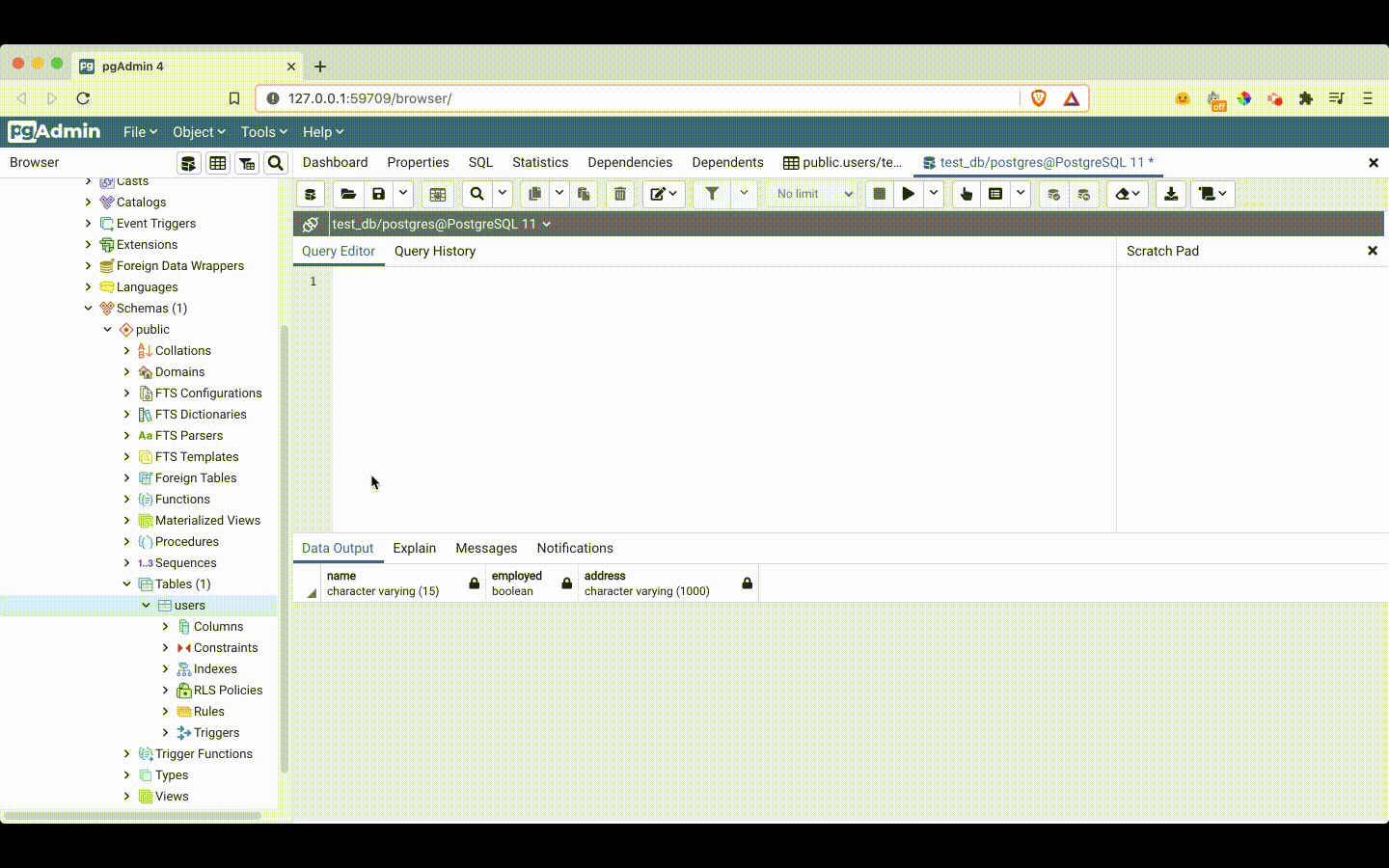1389x868 pixels.
Task: Open the No limit rows dropdown
Action: (x=812, y=194)
